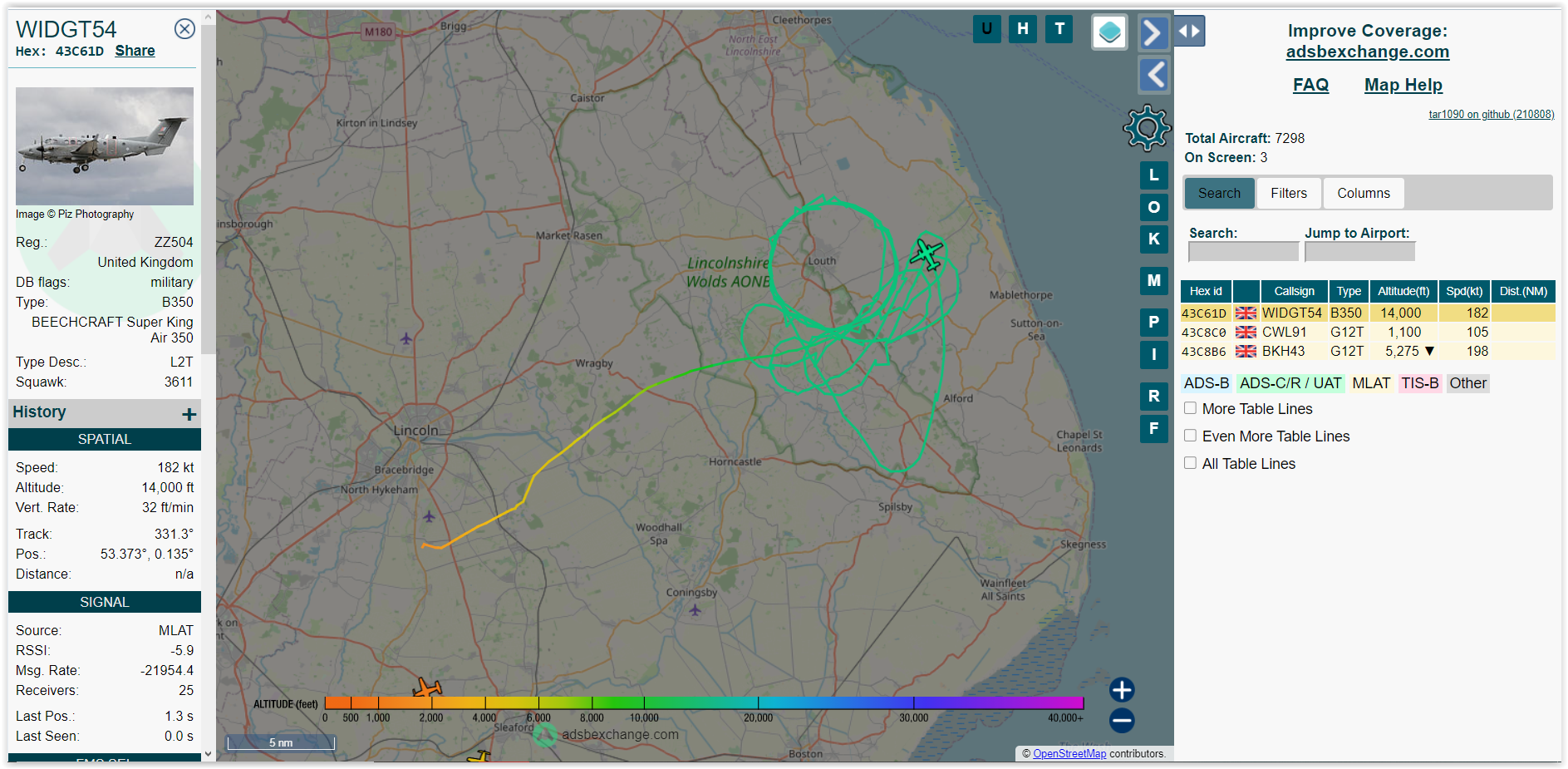Toggle TIS-B source legend
The width and height of the screenshot is (1568, 769).
coord(1420,383)
